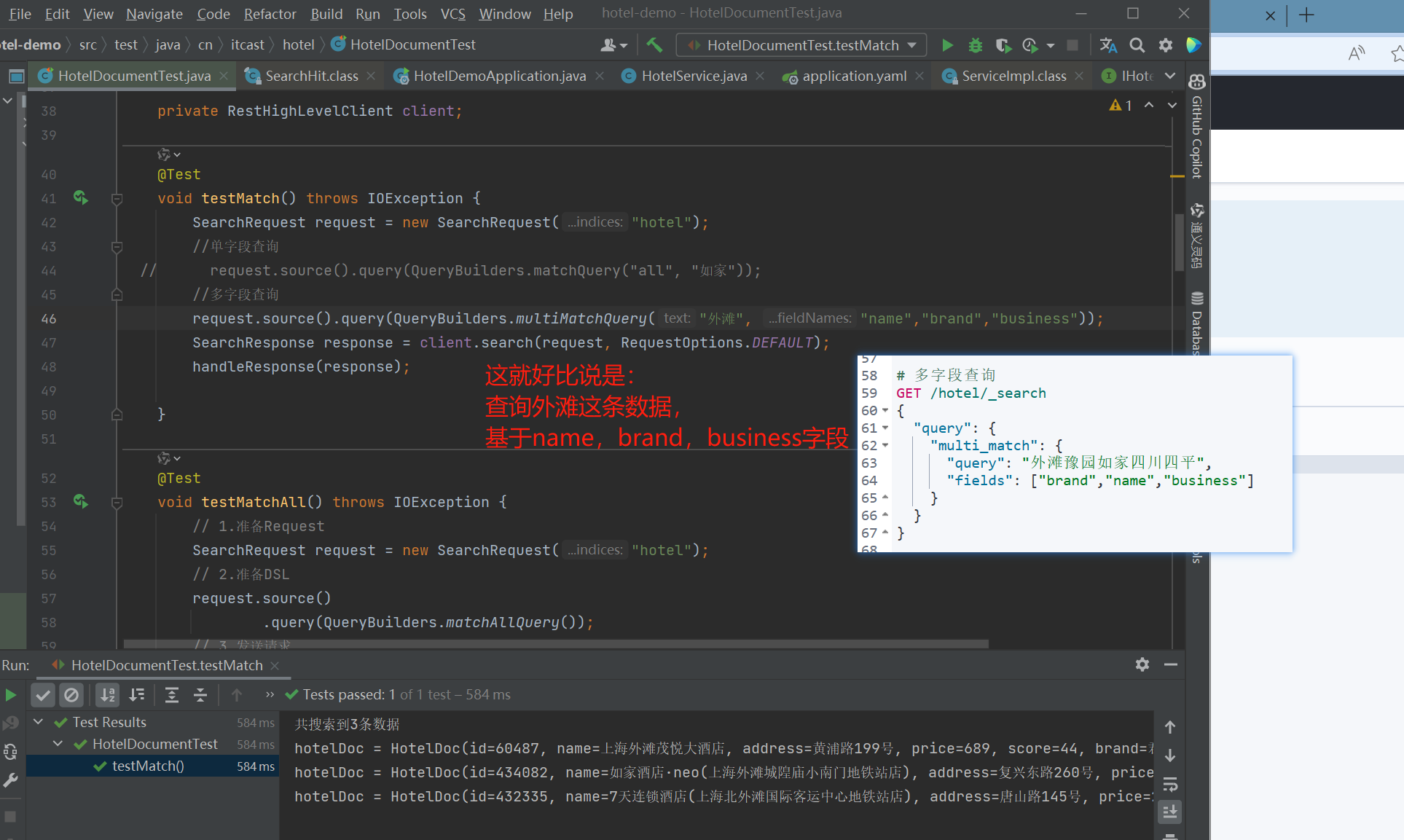Click run gutter icon beside testMatchAll method
This screenshot has height=840, width=1404.
(80, 501)
